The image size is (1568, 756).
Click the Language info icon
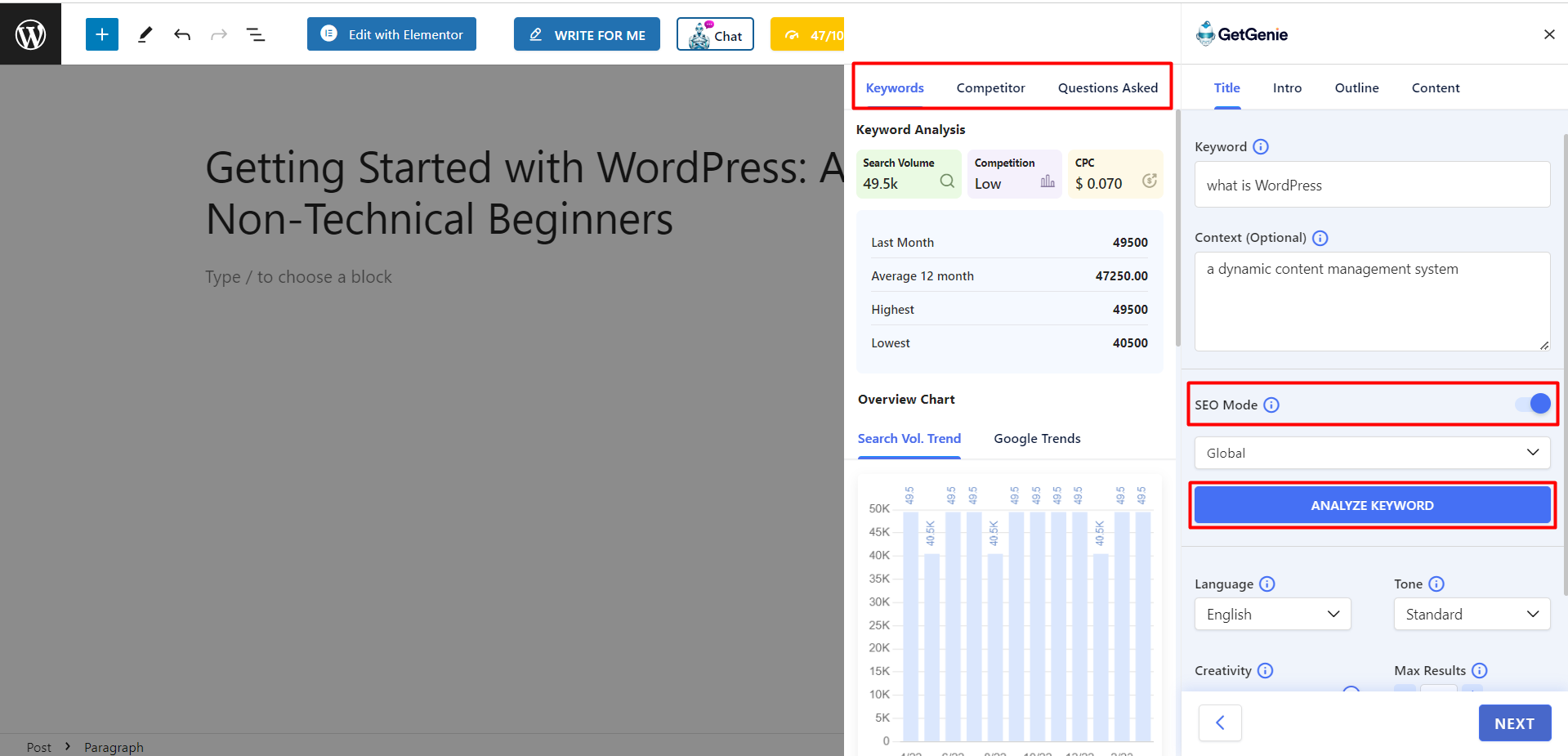(x=1267, y=584)
